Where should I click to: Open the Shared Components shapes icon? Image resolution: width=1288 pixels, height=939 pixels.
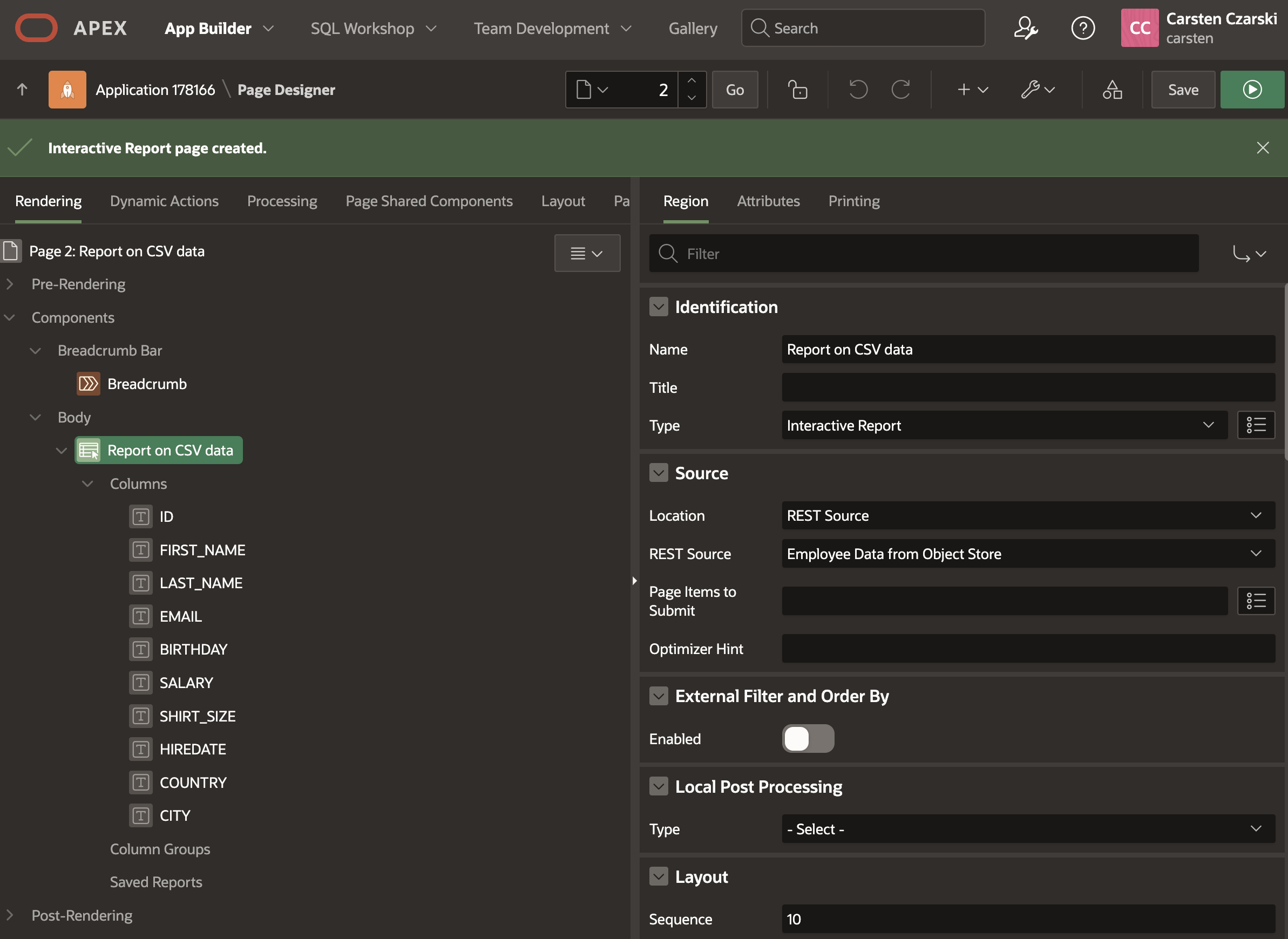[x=1112, y=90]
